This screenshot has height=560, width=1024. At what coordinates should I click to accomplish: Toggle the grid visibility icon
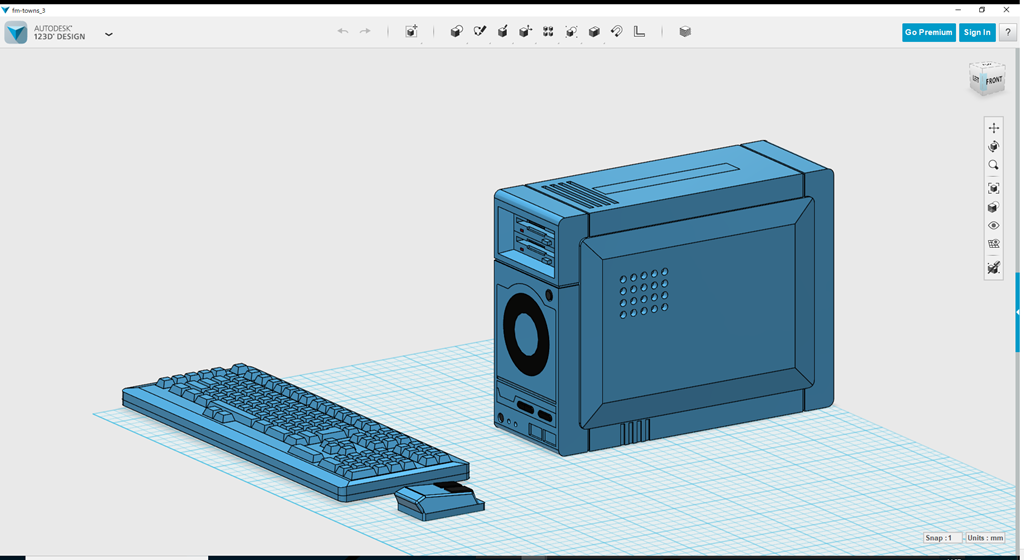tap(993, 244)
